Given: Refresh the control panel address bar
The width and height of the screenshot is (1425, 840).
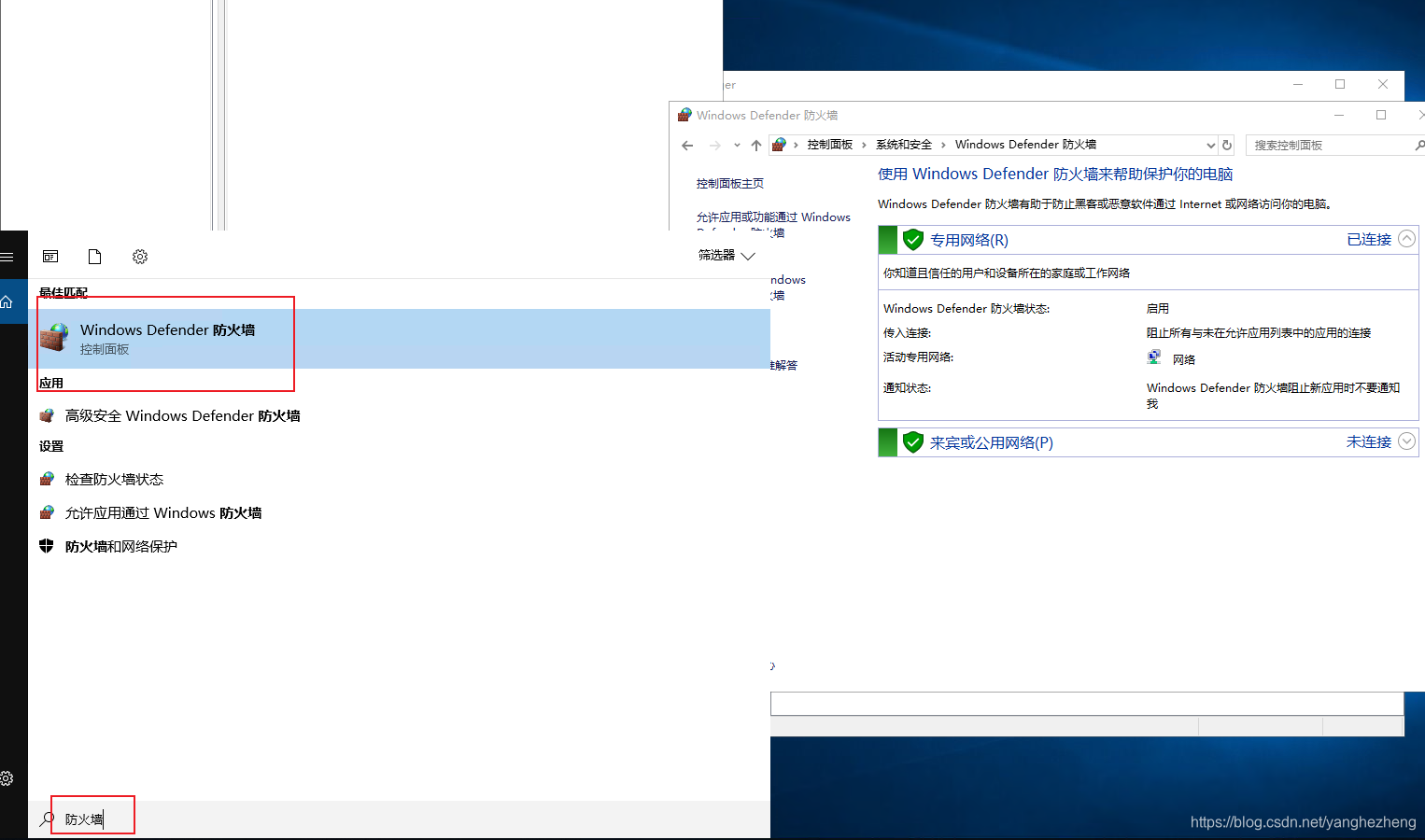Looking at the screenshot, I should click(1227, 146).
